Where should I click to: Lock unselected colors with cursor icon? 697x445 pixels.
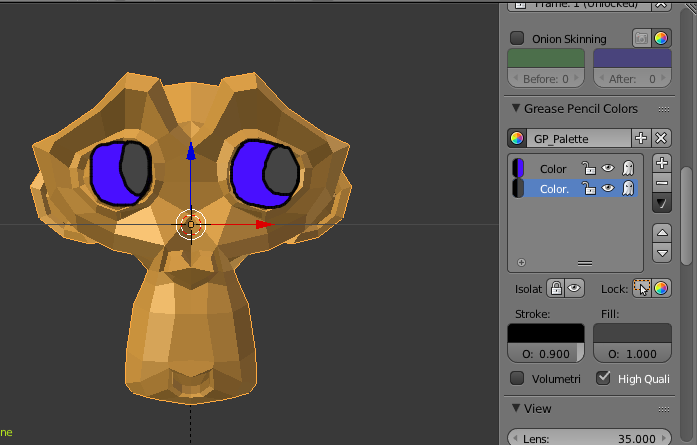tap(641, 289)
